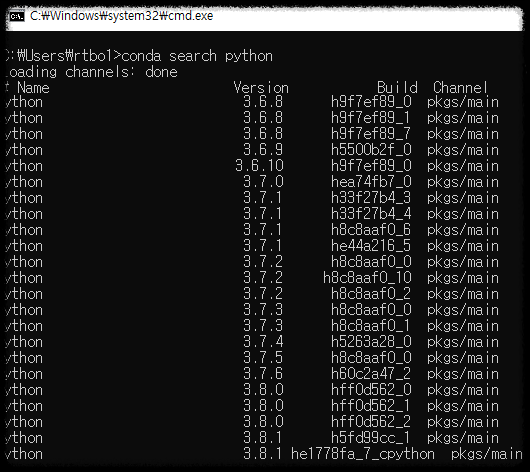Select build string h5fd99cc_1
530x472 pixels.
click(x=371, y=438)
